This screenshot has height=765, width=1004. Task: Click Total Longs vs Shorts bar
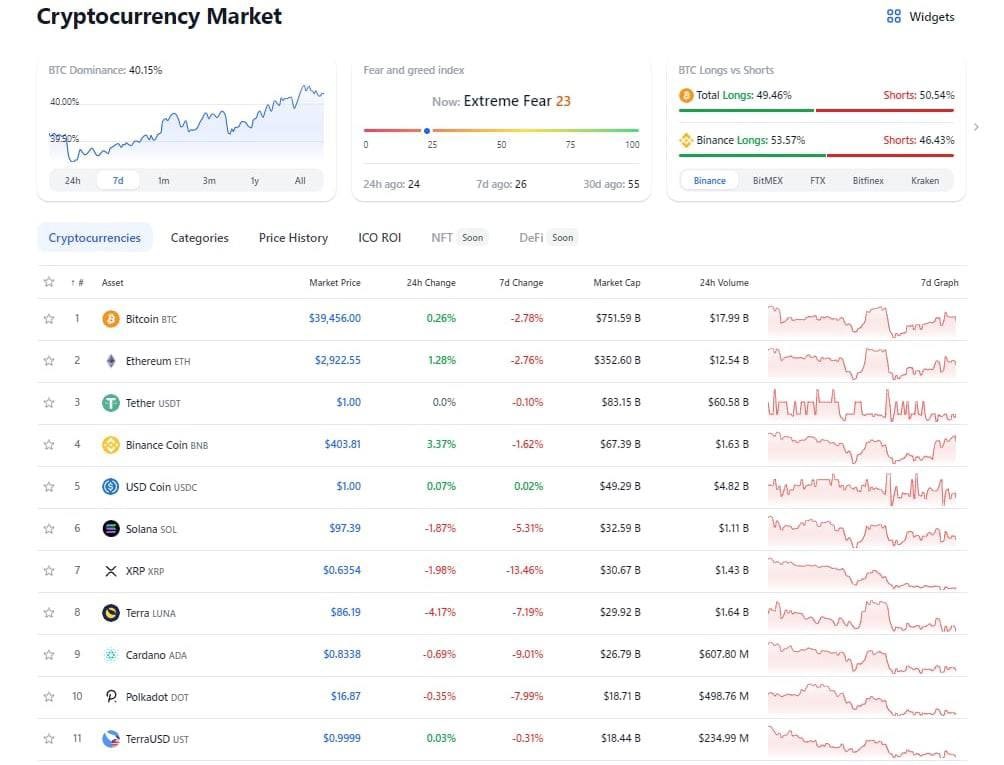[x=816, y=110]
